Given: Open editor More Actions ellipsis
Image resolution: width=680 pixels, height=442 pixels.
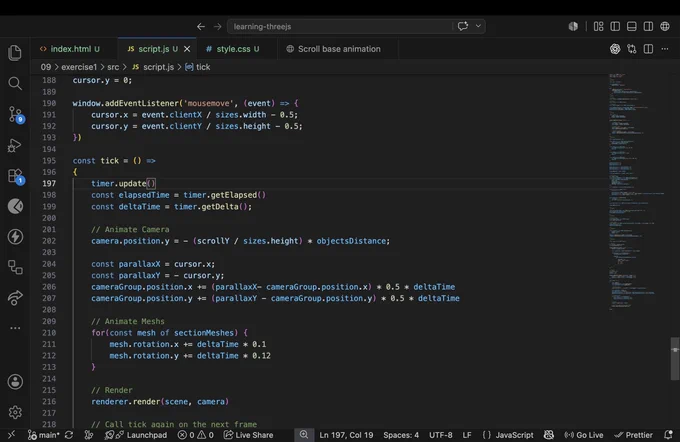Looking at the screenshot, I should (x=665, y=49).
